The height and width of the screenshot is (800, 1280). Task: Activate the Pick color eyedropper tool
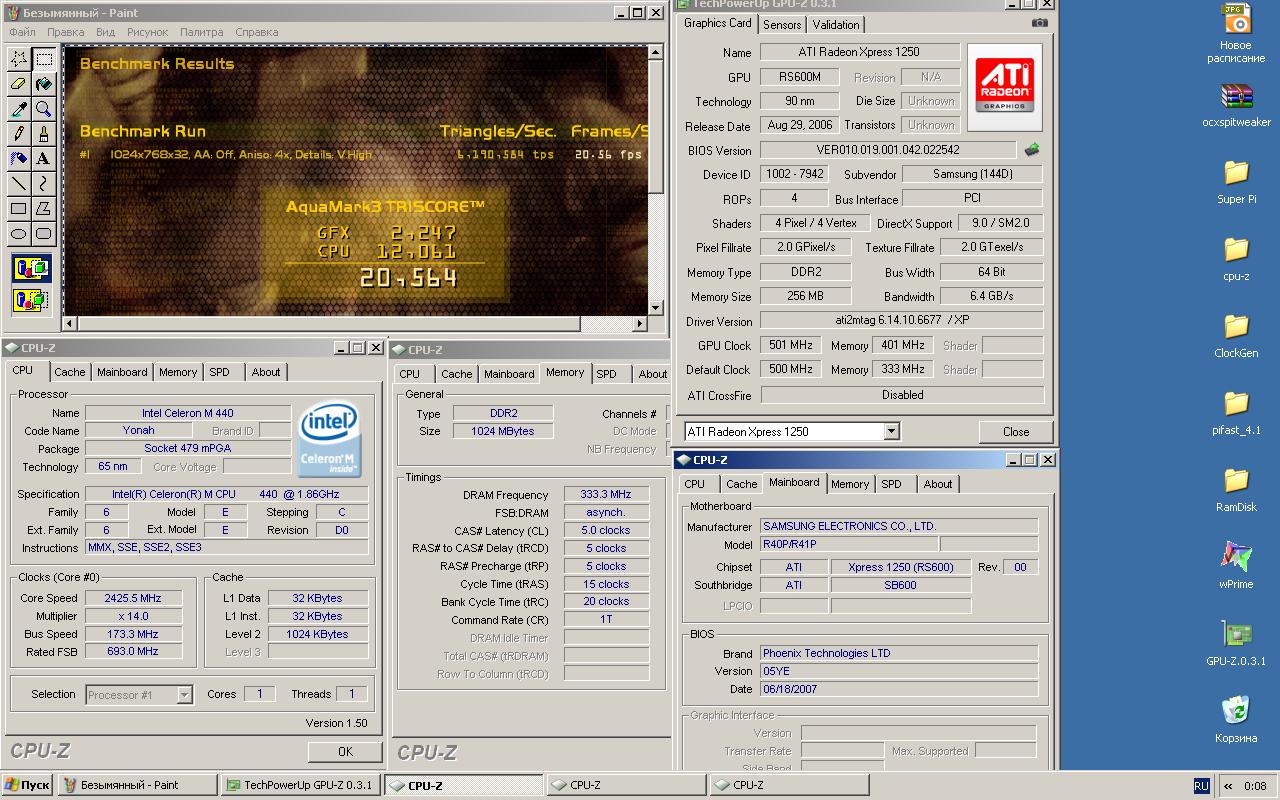click(x=19, y=109)
